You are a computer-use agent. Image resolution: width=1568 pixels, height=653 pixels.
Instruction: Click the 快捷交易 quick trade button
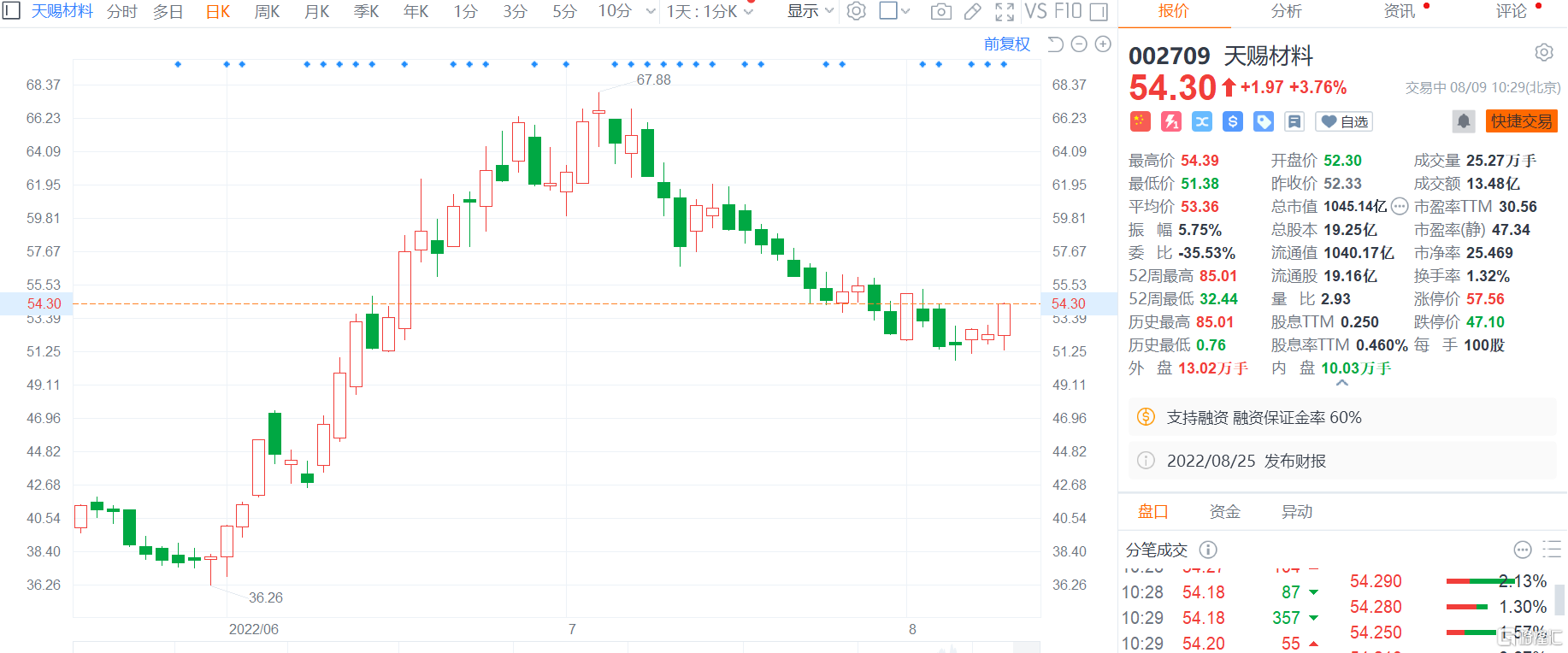[1522, 121]
